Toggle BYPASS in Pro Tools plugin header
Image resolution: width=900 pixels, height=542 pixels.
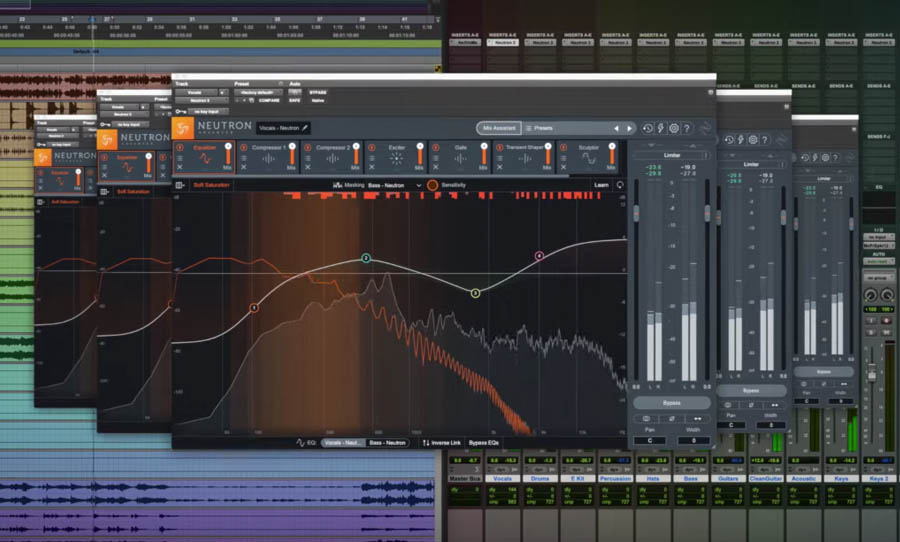(x=318, y=92)
